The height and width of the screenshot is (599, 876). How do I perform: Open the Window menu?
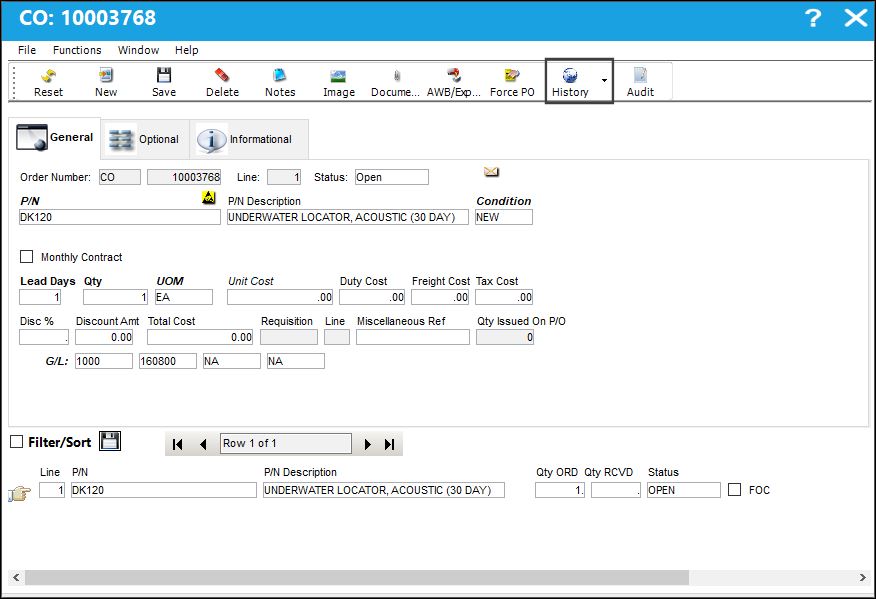[x=138, y=50]
